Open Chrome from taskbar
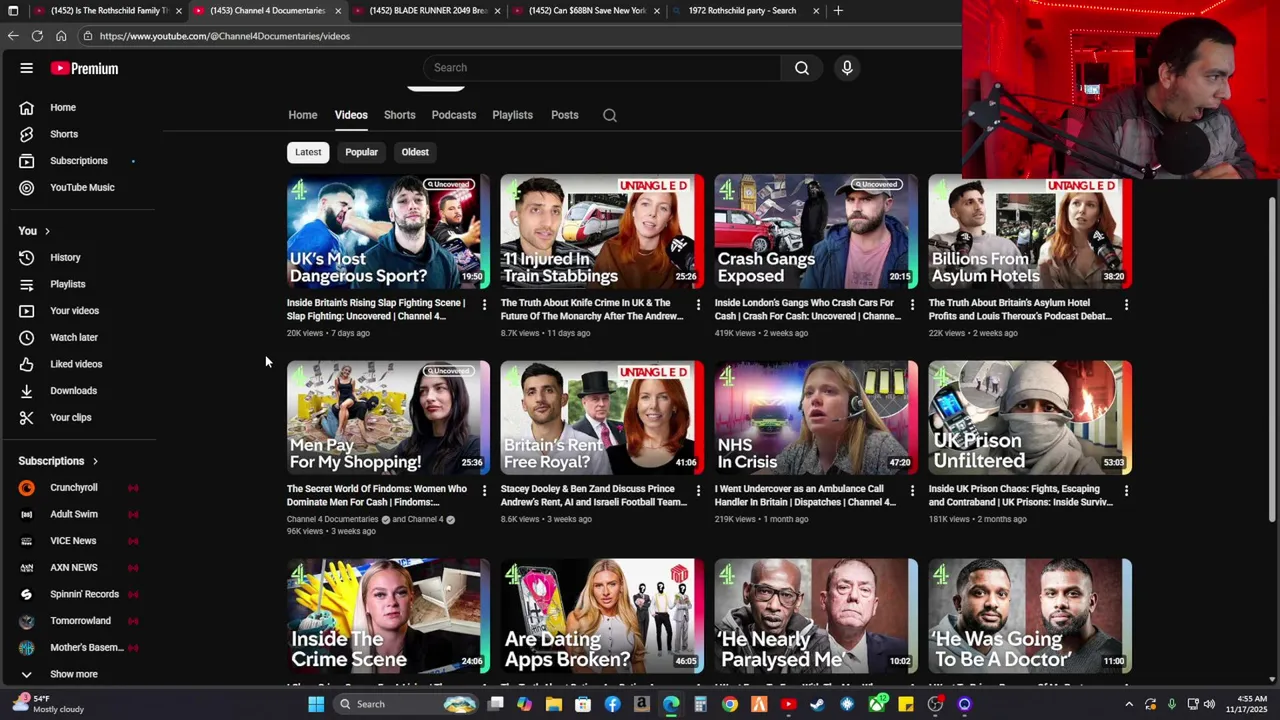This screenshot has height=720, width=1280. click(730, 704)
